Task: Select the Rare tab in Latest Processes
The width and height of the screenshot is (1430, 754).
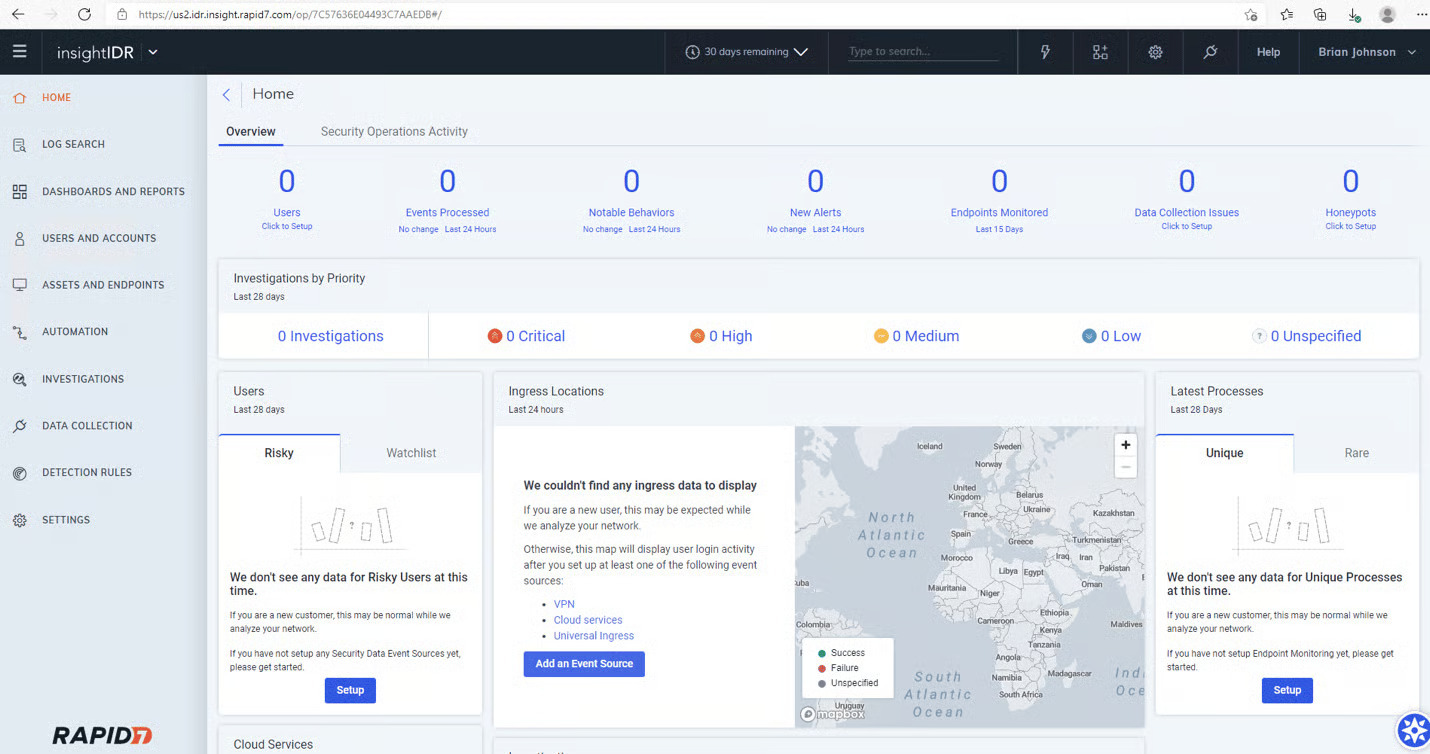Action: pyautogui.click(x=1356, y=453)
